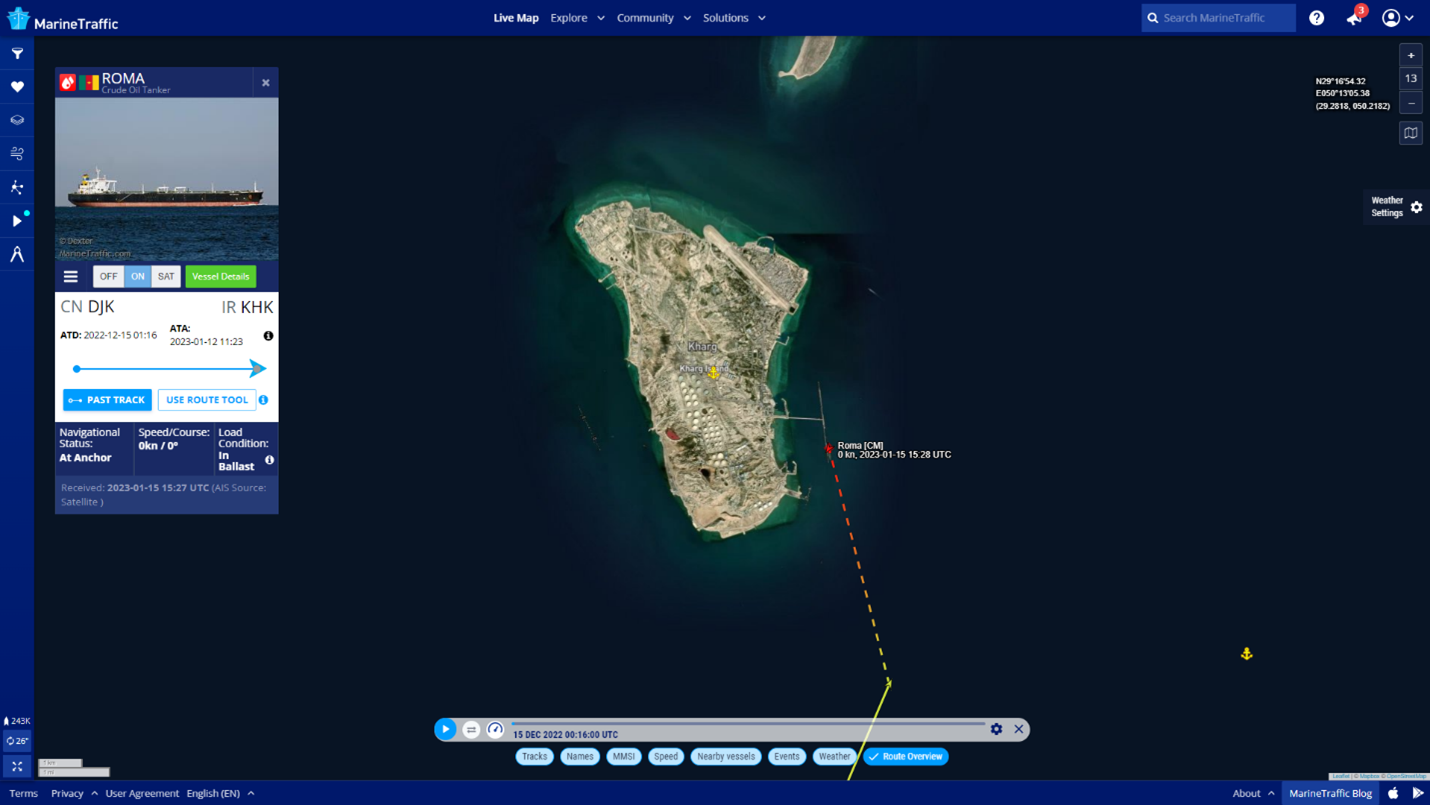The height and width of the screenshot is (805, 1430).
Task: Expand English (EN) language selector
Action: (x=221, y=793)
